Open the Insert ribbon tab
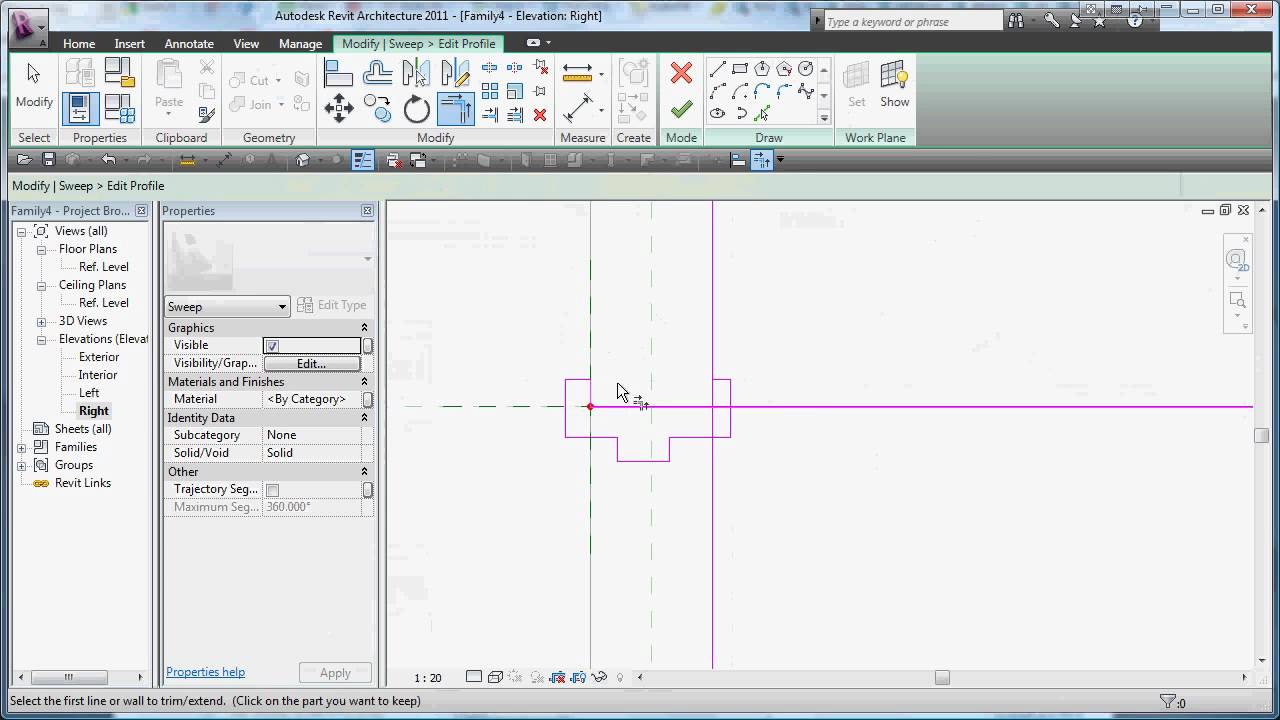Screen dimensions: 1280x720 (129, 44)
